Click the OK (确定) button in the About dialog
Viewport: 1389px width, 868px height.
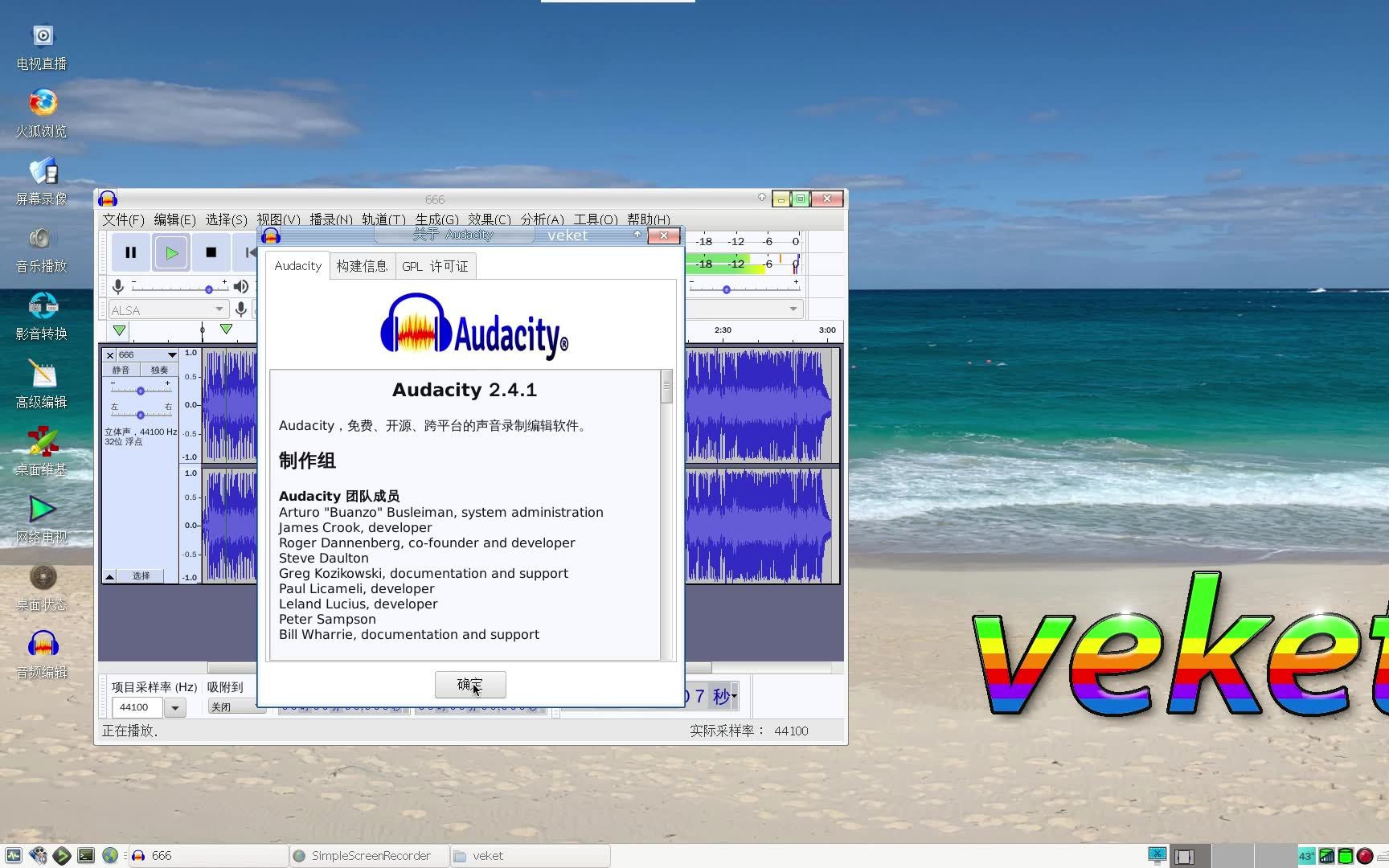[x=470, y=685]
